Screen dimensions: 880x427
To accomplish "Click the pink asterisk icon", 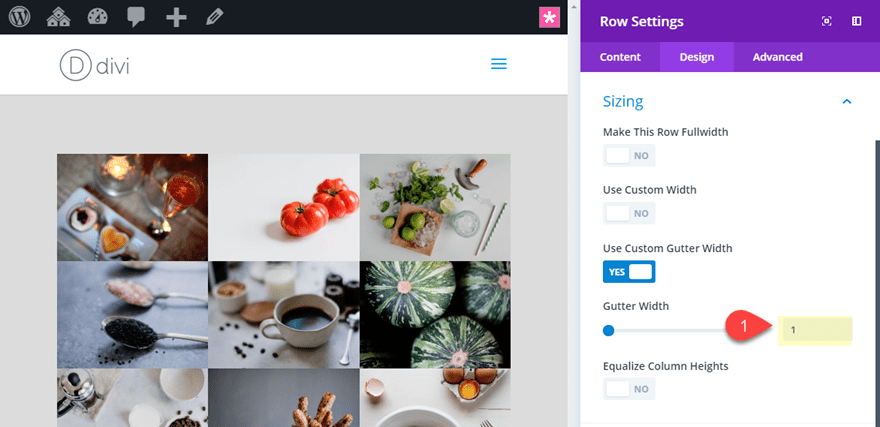I will [549, 17].
